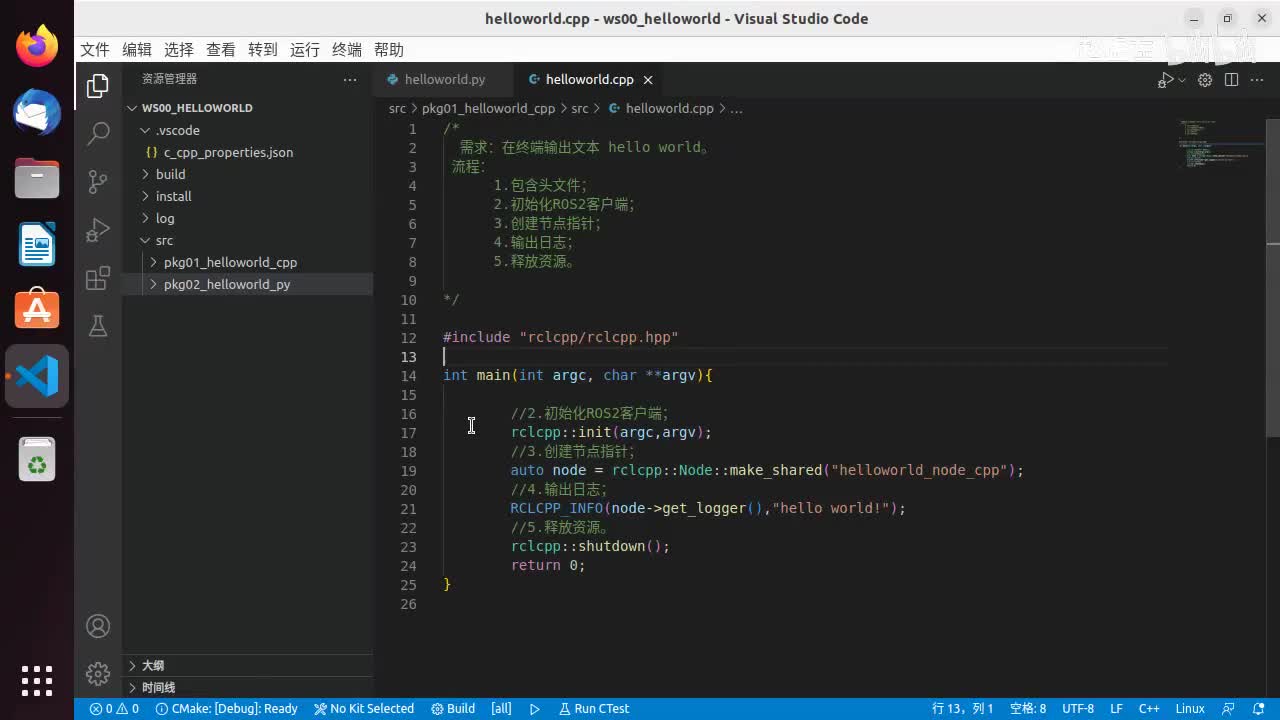
Task: Change the [all] build target
Action: (x=501, y=709)
